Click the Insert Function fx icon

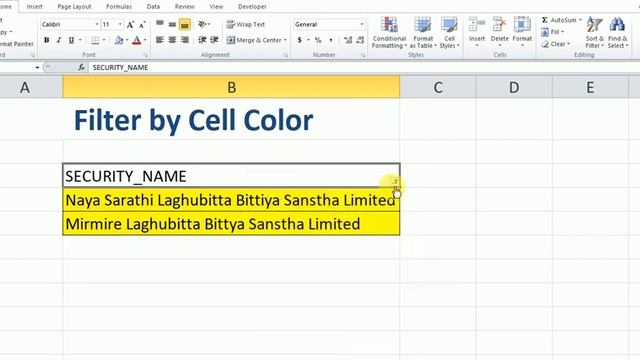pyautogui.click(x=81, y=67)
